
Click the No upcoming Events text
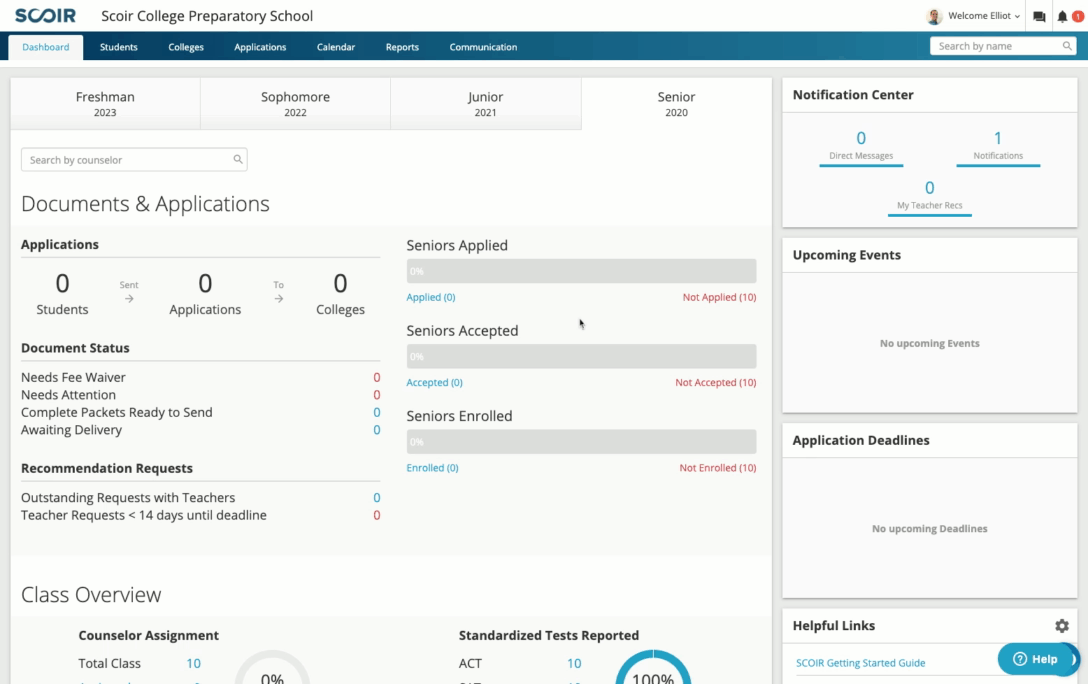pyautogui.click(x=930, y=343)
